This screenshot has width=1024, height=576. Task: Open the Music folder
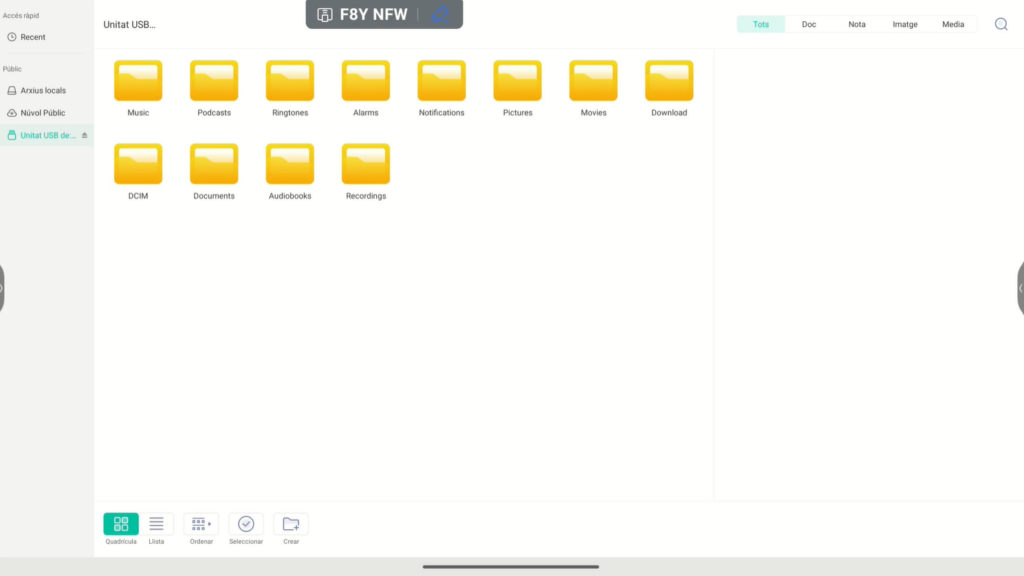point(138,82)
